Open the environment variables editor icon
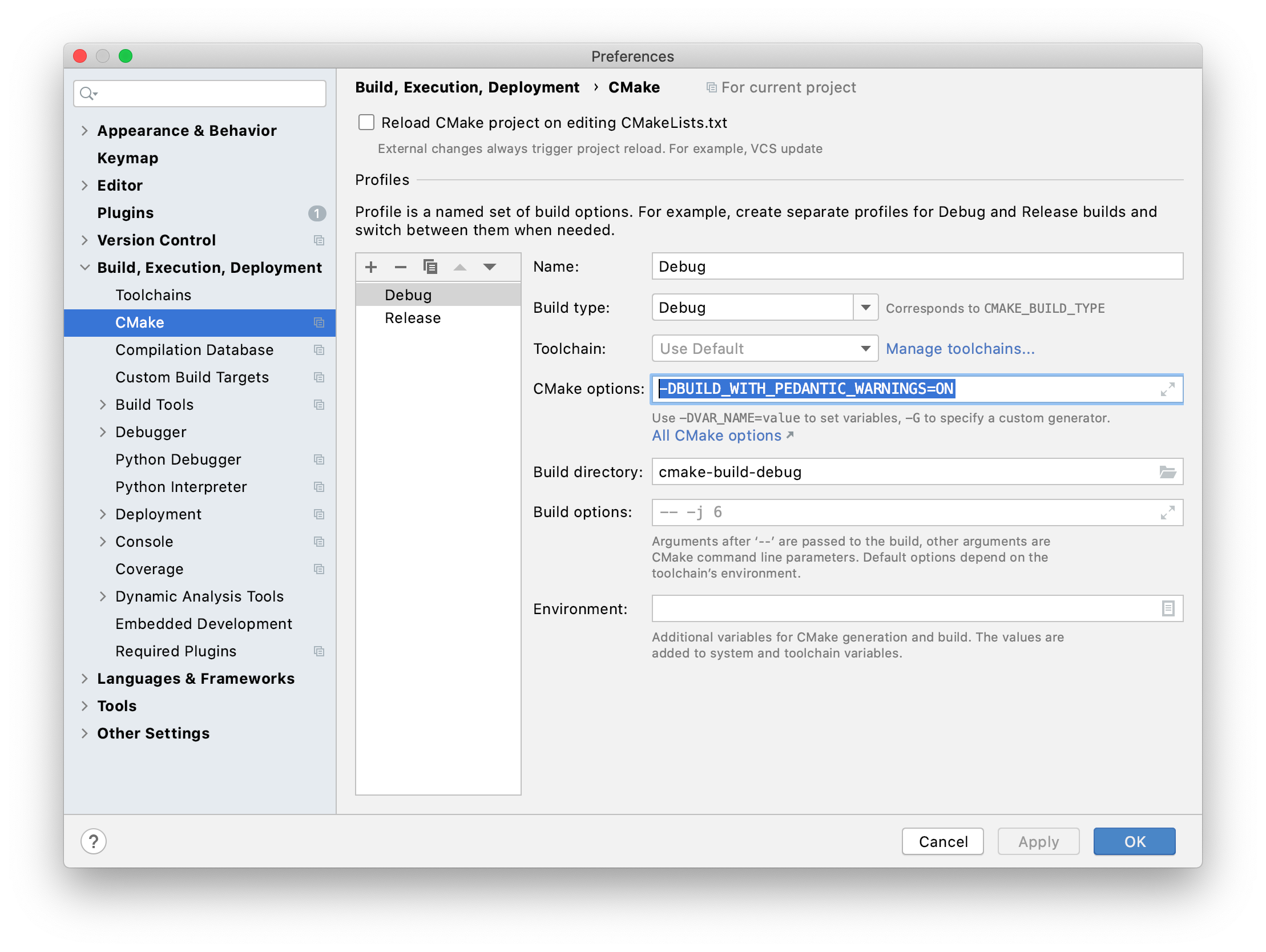 [1168, 608]
